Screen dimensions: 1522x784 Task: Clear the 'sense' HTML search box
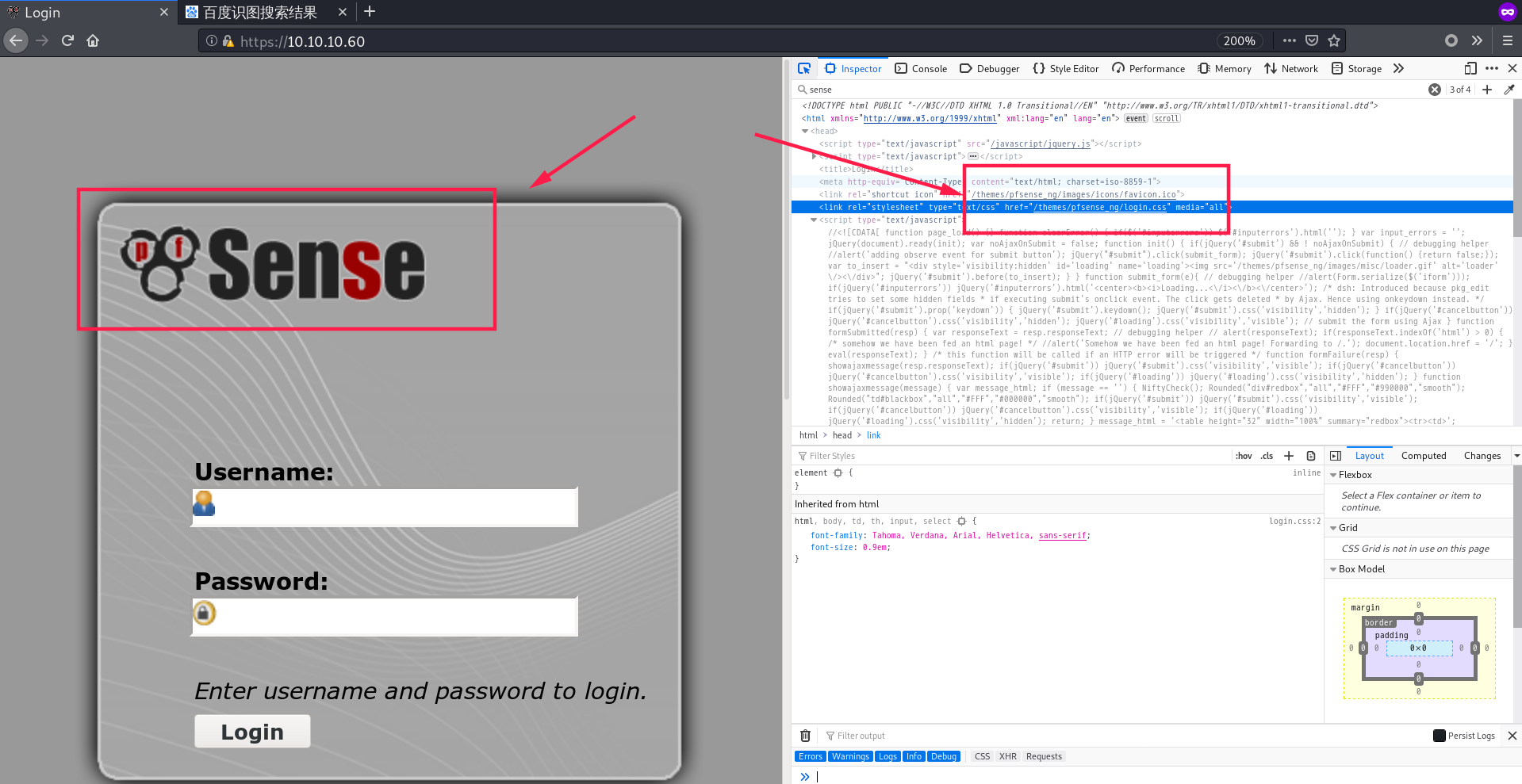pos(1435,90)
